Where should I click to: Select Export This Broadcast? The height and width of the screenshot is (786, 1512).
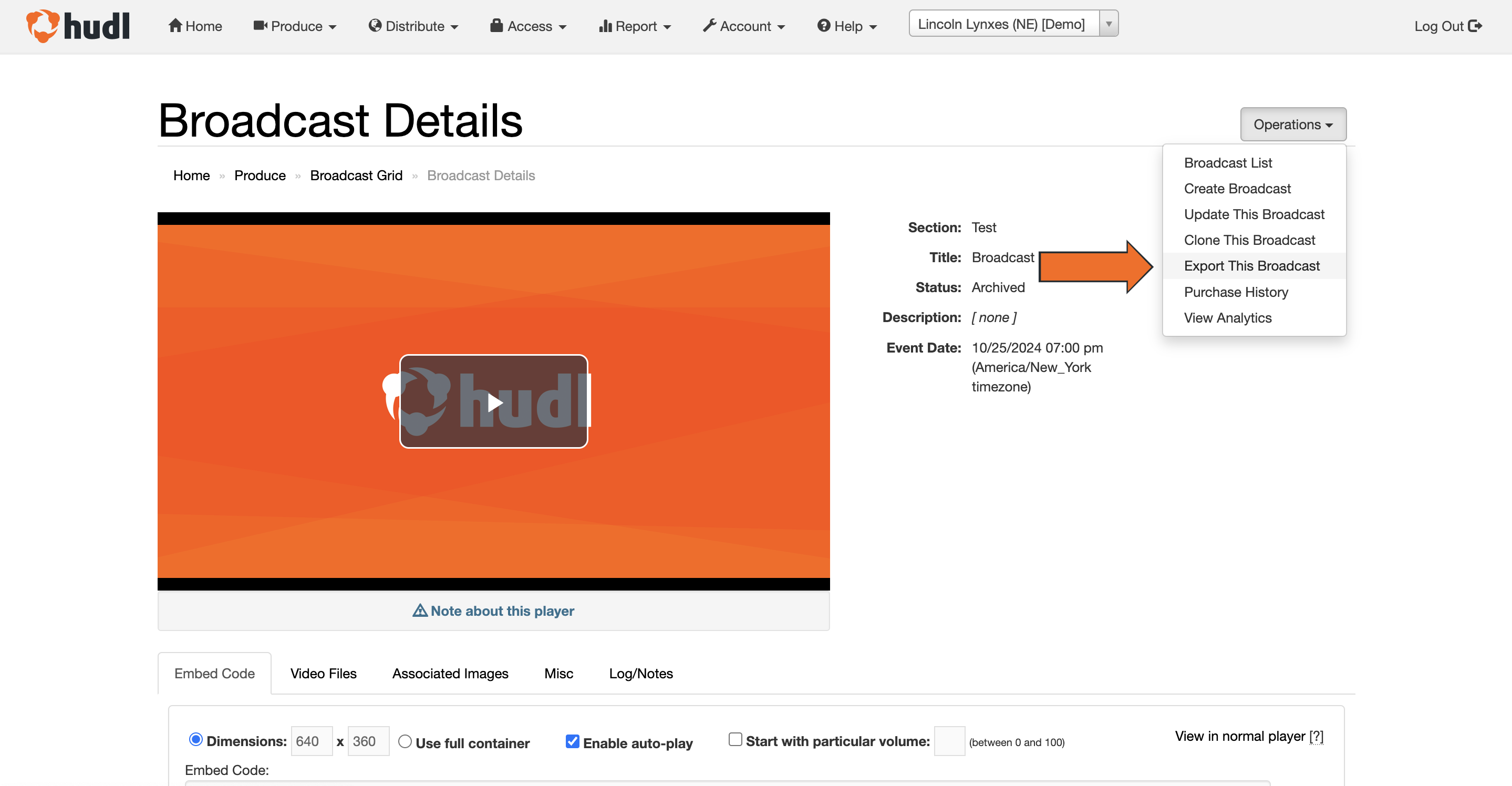(1251, 265)
